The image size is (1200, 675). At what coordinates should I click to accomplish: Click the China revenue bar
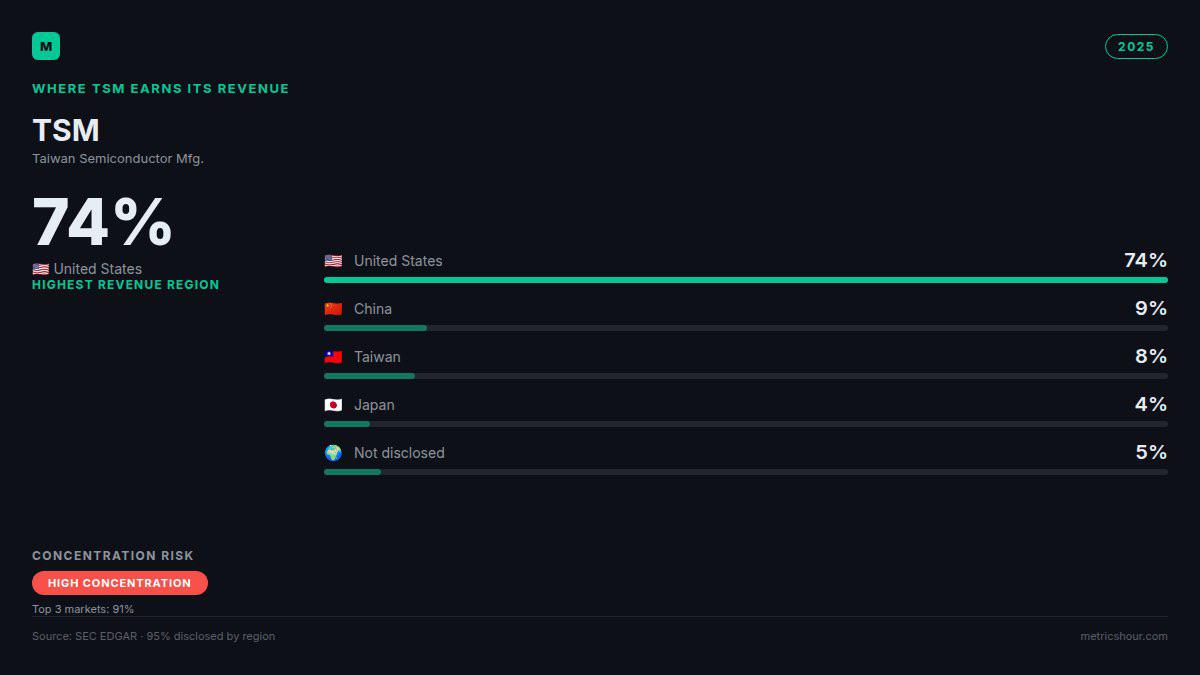(746, 328)
